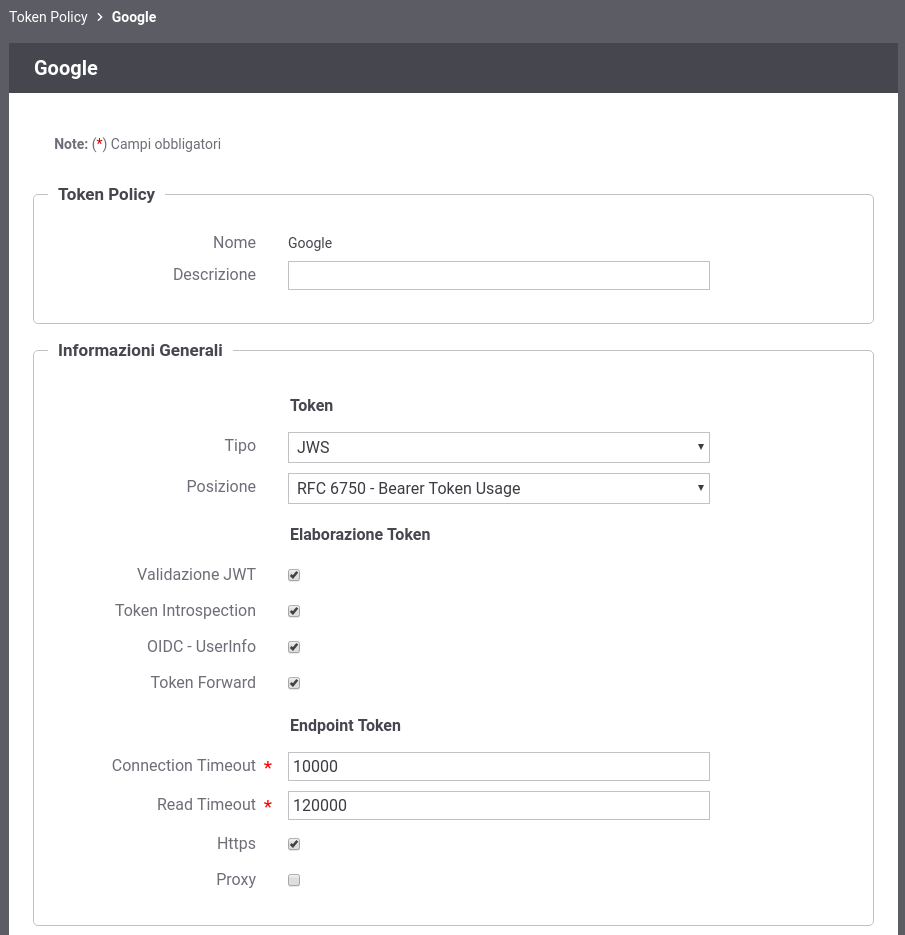This screenshot has height=935, width=905.
Task: Click the Posizione label
Action: tap(221, 487)
